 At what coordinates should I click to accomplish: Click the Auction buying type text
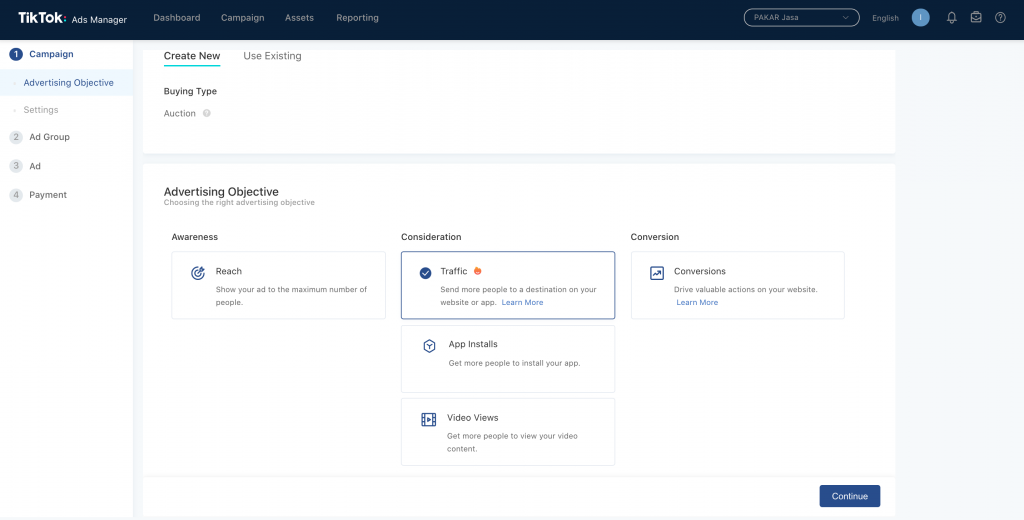point(180,113)
